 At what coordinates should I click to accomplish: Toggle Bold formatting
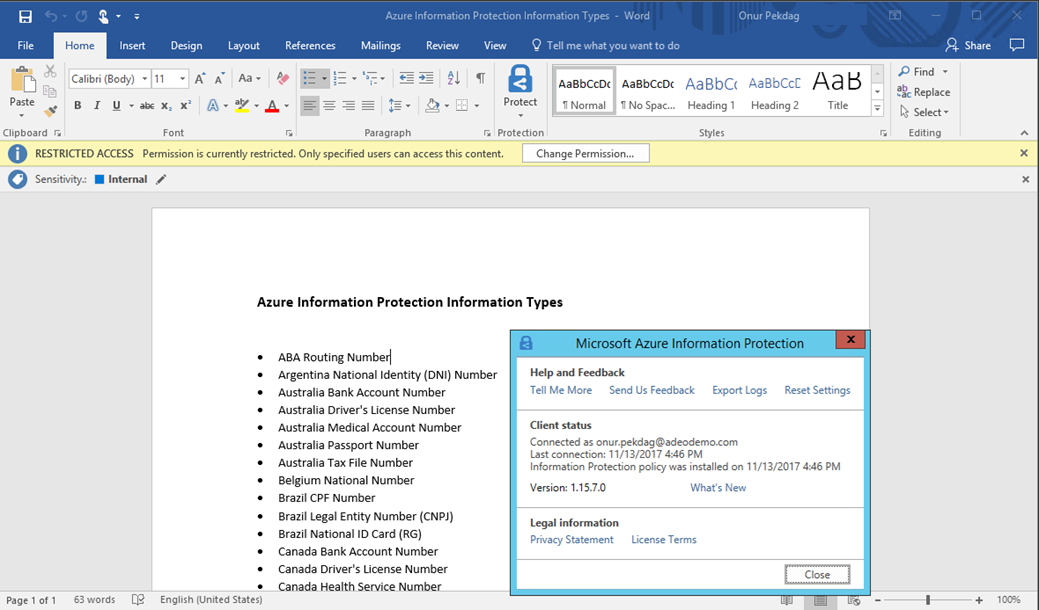point(78,106)
